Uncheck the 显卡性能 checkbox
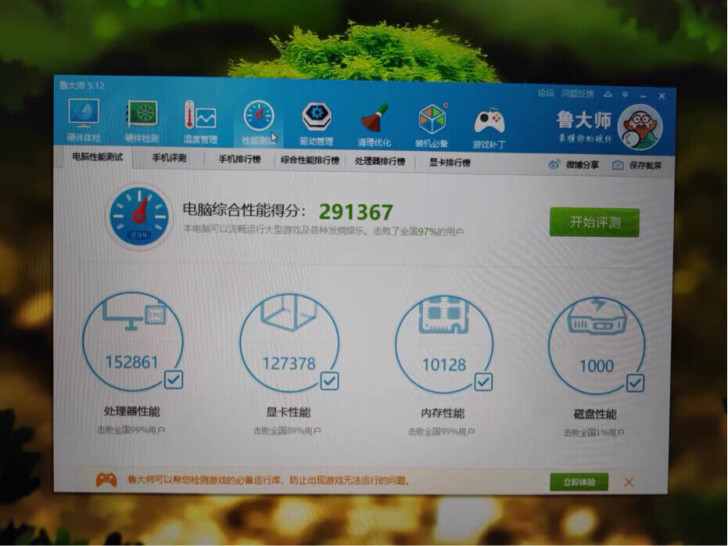The height and width of the screenshot is (546, 728). coord(329,381)
